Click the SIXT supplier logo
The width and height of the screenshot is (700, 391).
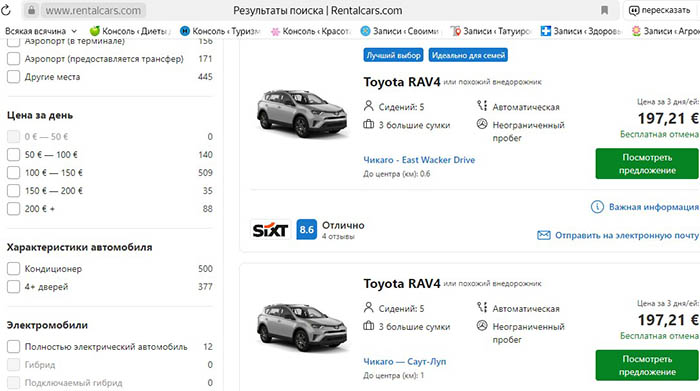click(270, 230)
